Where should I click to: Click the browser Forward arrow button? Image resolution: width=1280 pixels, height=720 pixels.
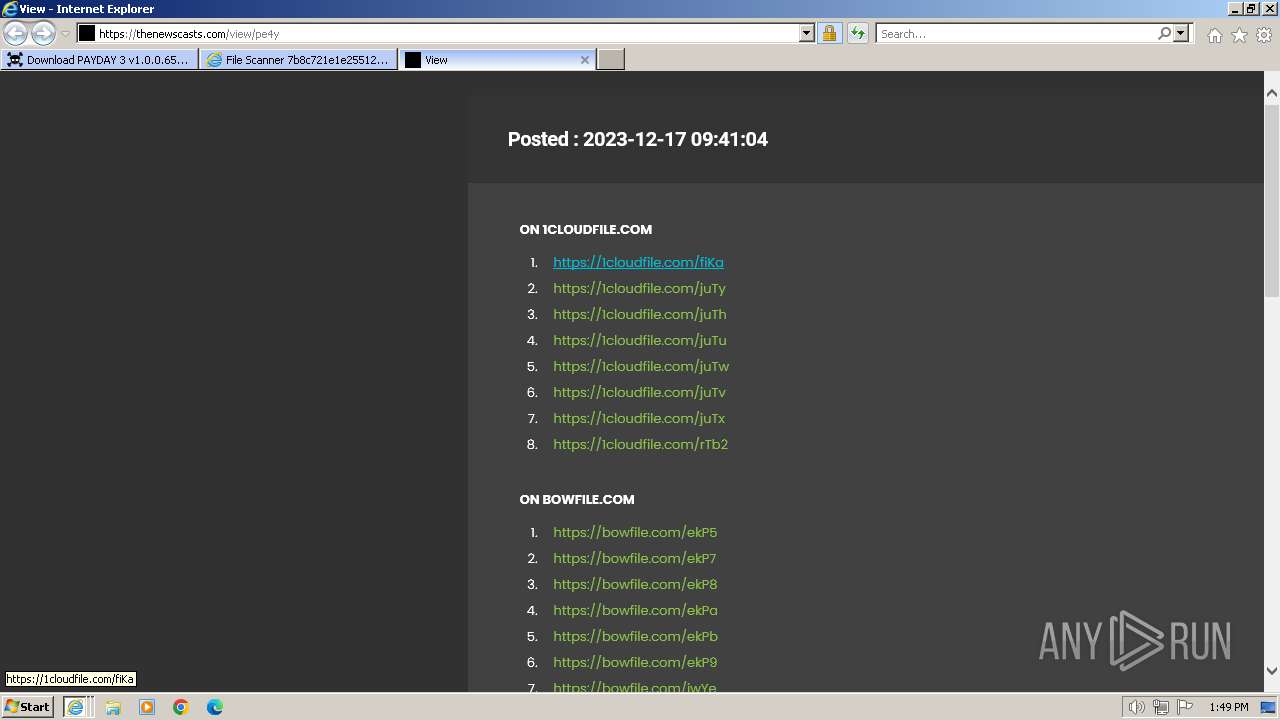(43, 33)
